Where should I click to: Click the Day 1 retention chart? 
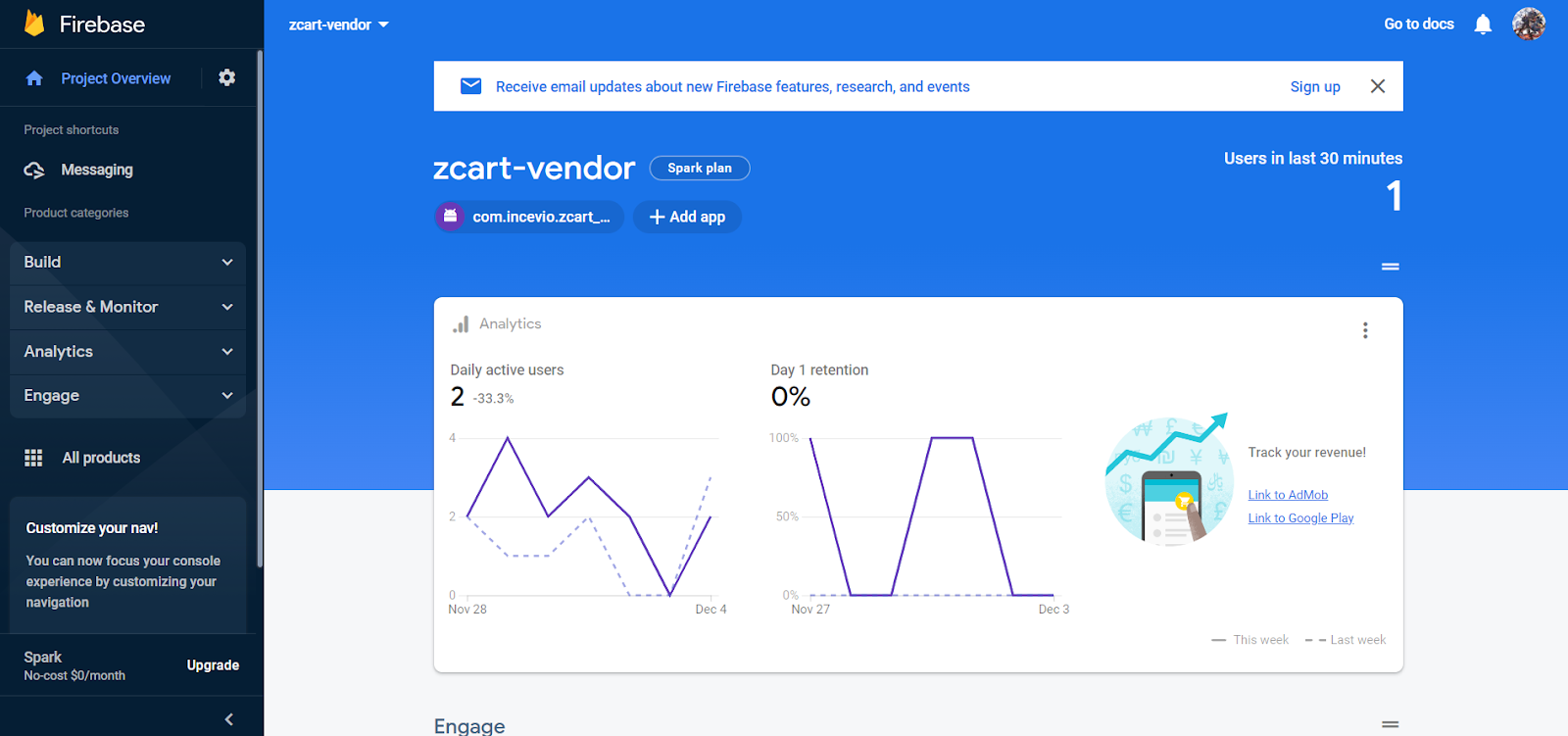coord(918,516)
